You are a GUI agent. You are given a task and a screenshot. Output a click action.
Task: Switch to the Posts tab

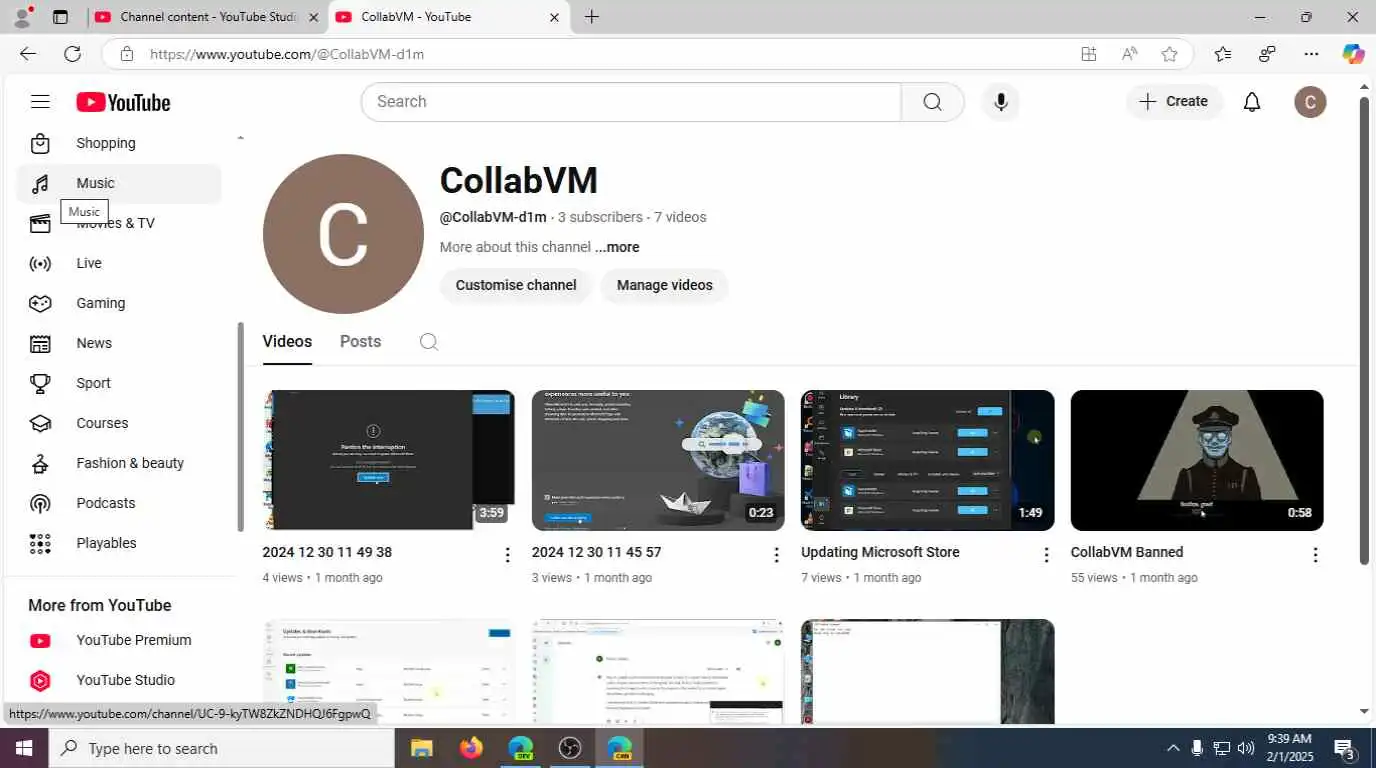(x=360, y=342)
